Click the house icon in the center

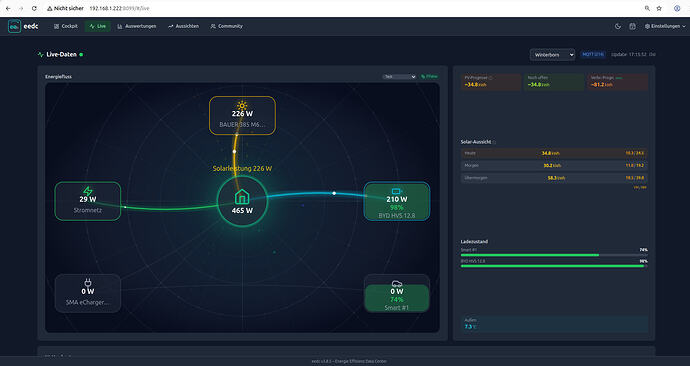(242, 197)
